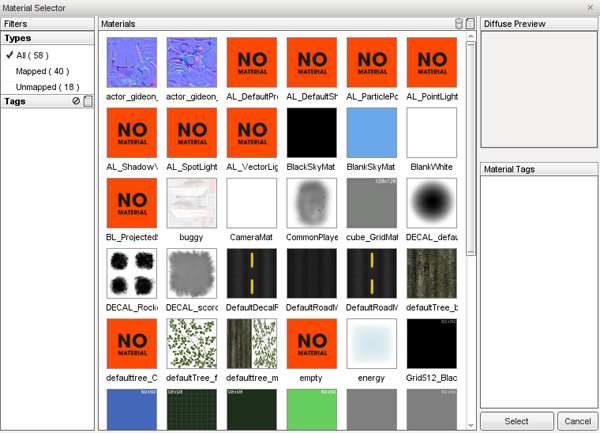Click the notepad icon in Materials header

tap(470, 23)
